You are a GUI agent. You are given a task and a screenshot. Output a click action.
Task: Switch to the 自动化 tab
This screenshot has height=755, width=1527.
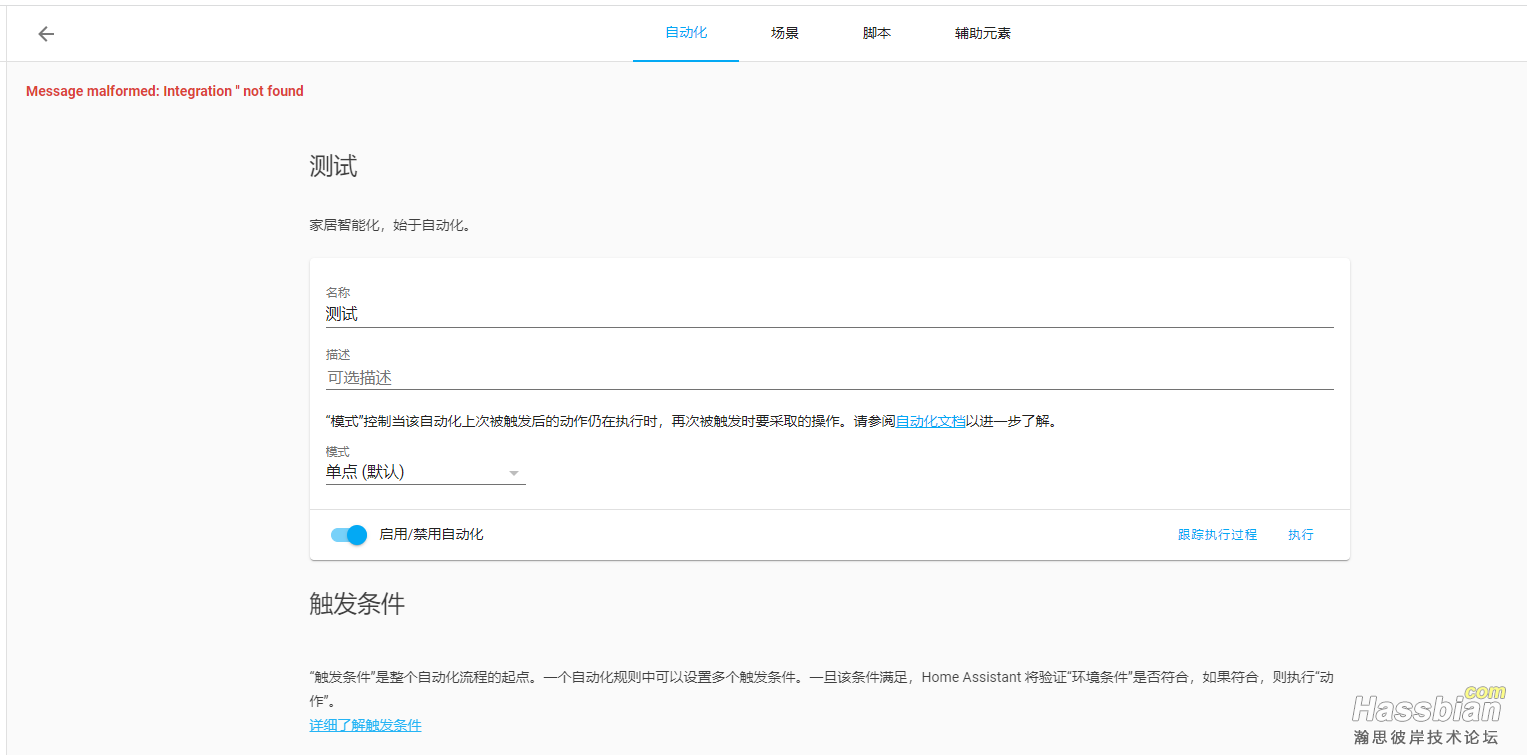686,33
